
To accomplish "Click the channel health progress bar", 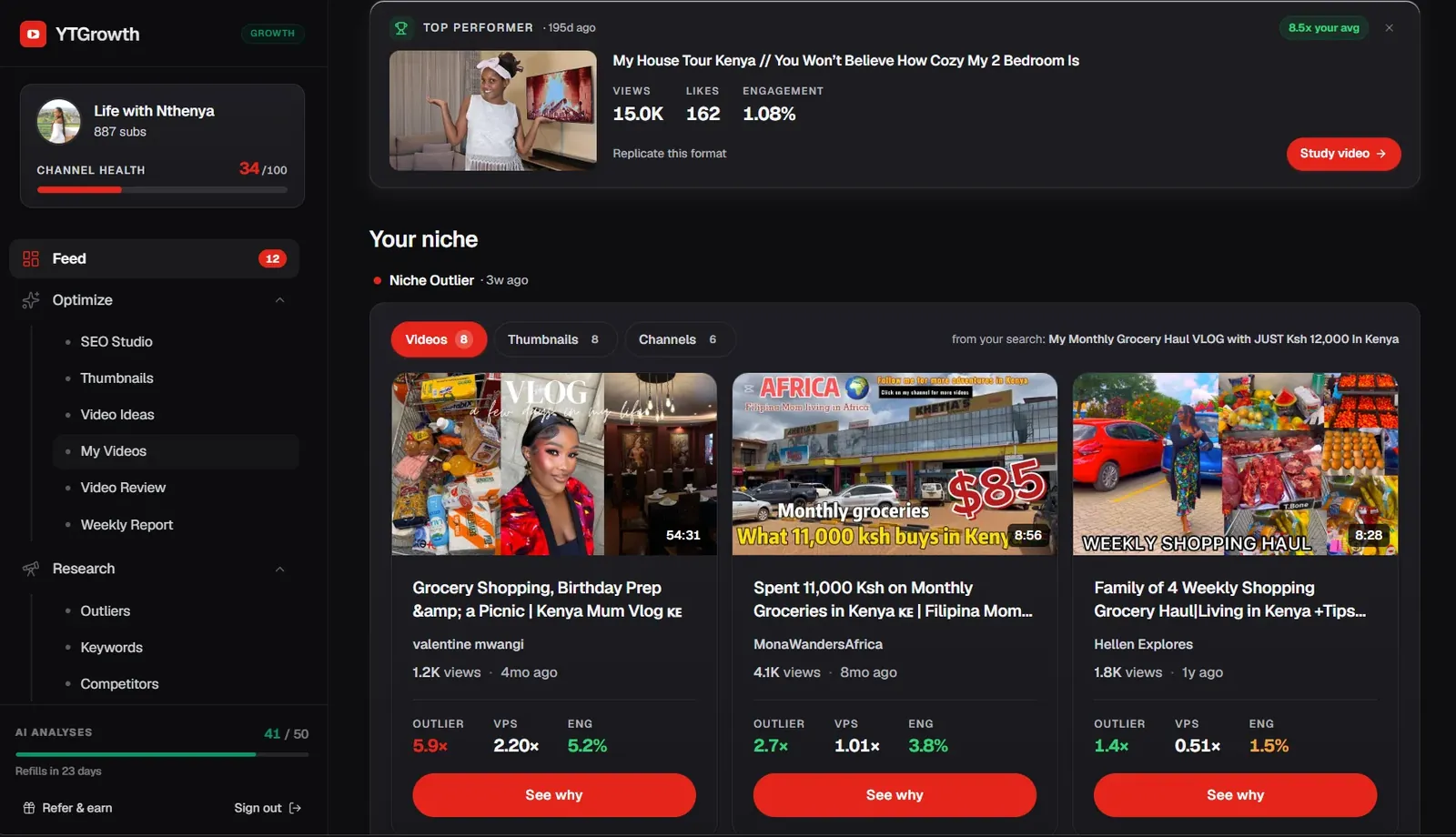I will pyautogui.click(x=162, y=190).
